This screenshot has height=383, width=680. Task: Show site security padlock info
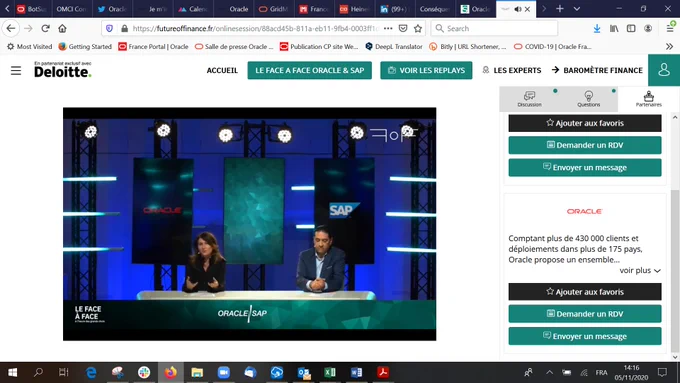pos(124,28)
